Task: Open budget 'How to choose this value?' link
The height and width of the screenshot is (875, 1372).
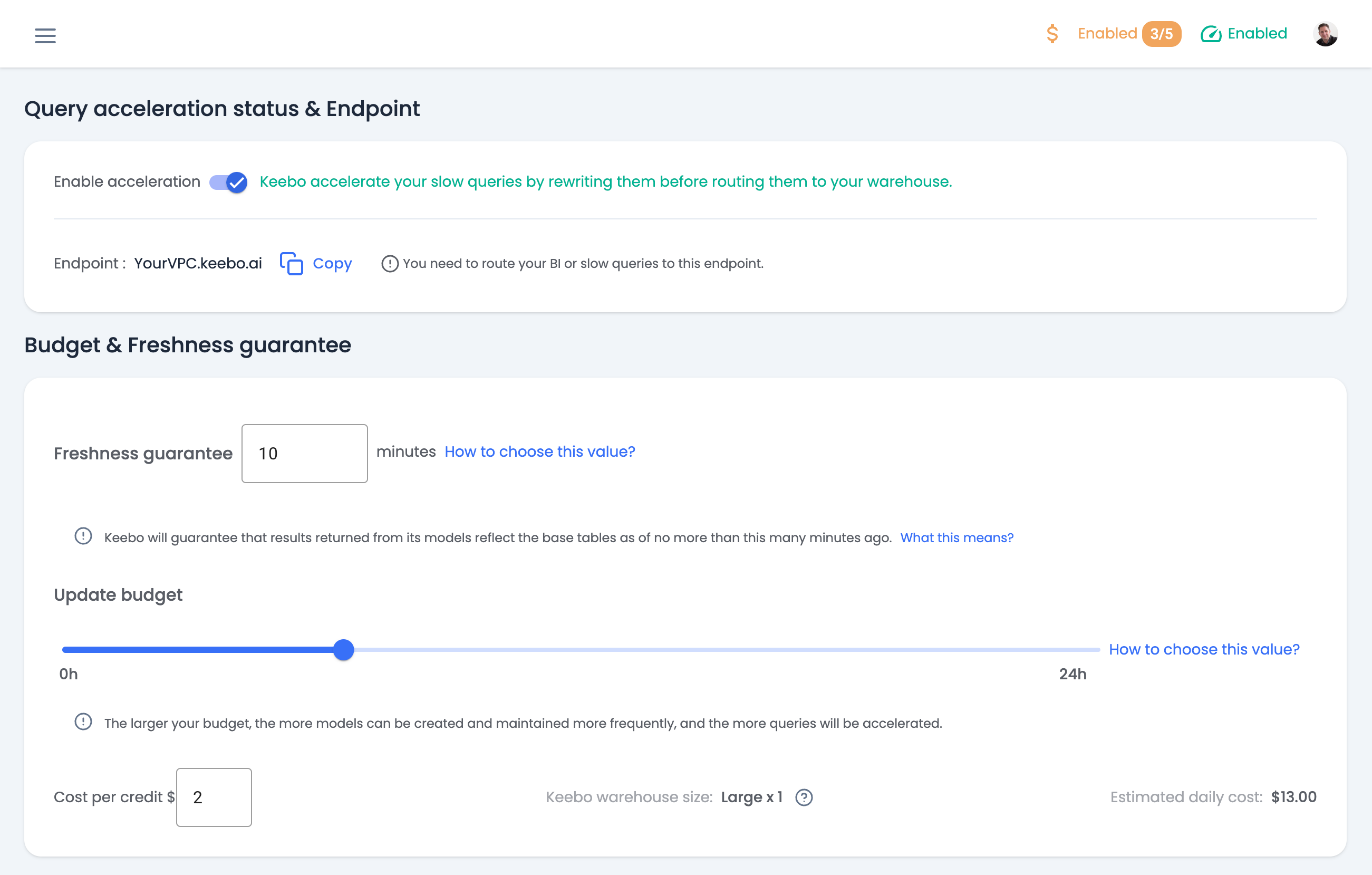Action: [x=1204, y=649]
